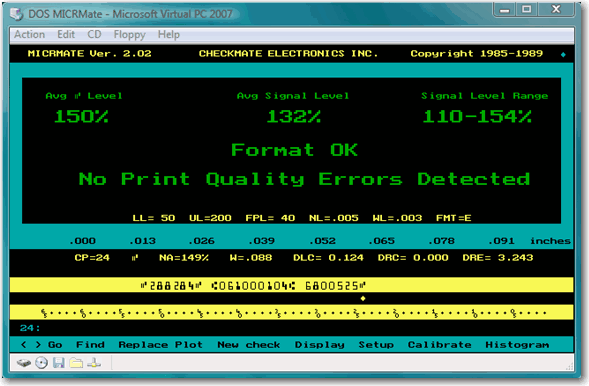The width and height of the screenshot is (589, 386).
Task: Click the NA=149% value
Action: tap(184, 258)
